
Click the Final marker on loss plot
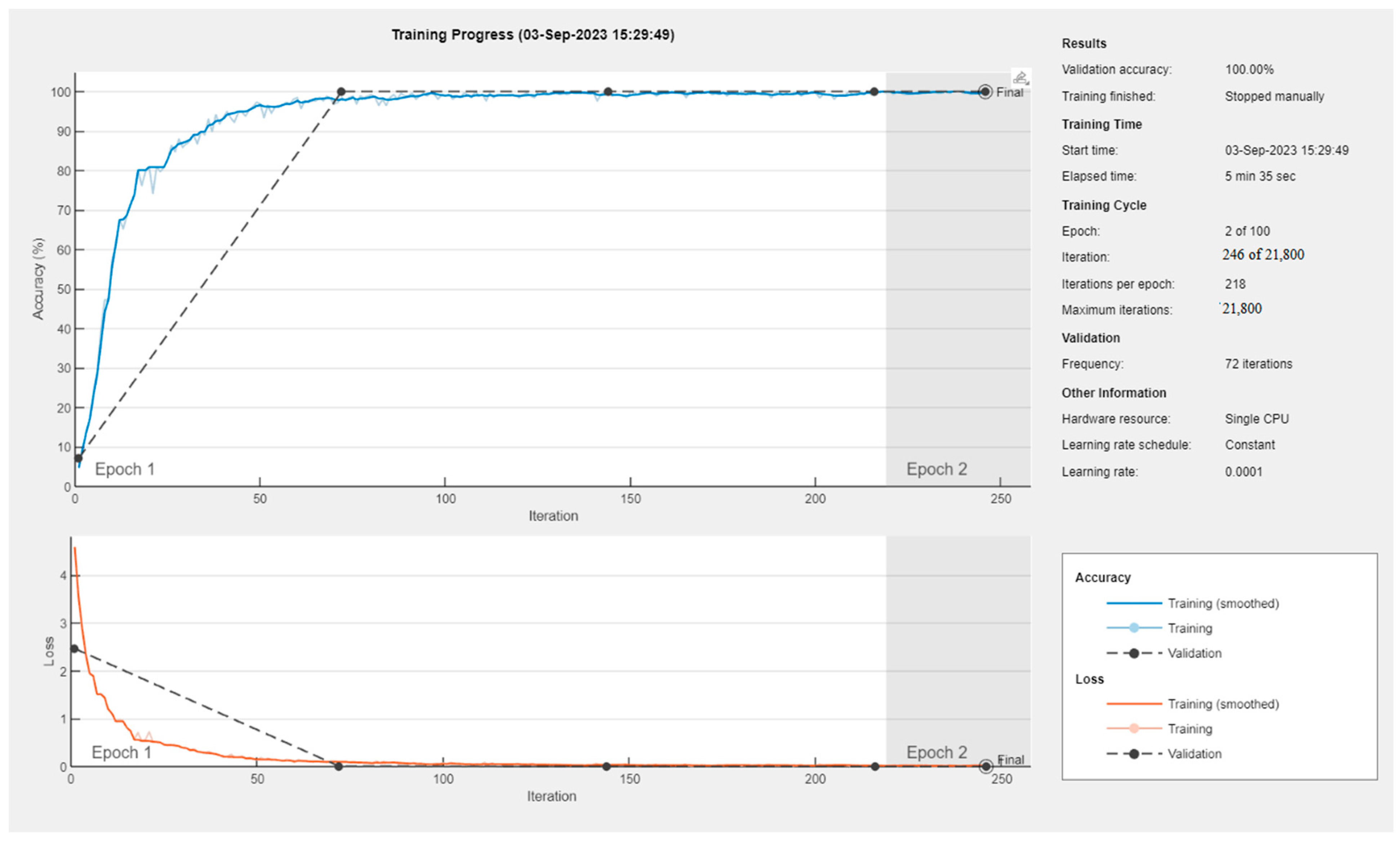[x=986, y=766]
